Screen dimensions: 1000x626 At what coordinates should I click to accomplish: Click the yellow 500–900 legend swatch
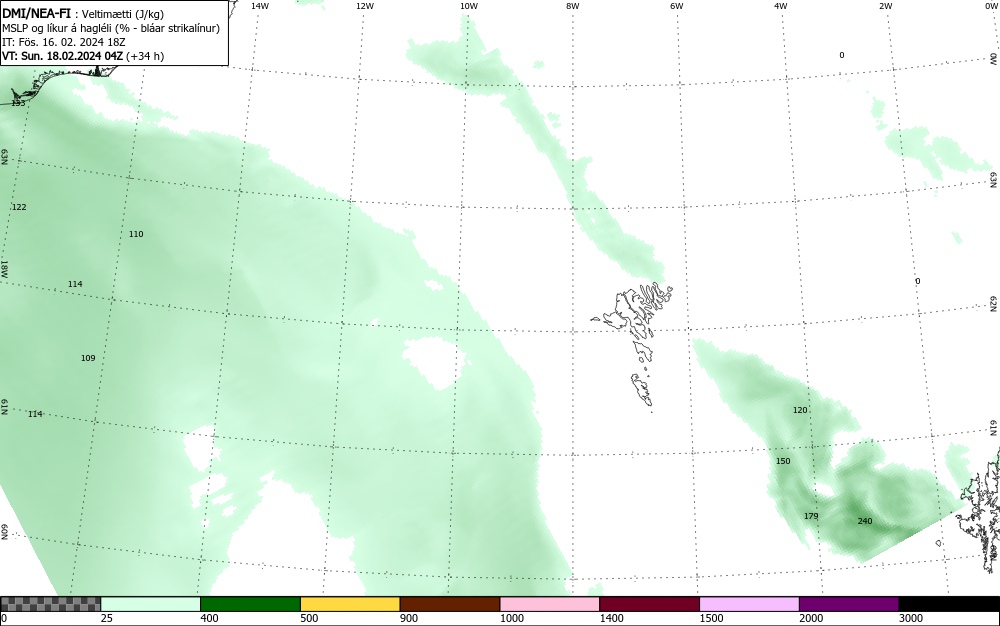[350, 604]
